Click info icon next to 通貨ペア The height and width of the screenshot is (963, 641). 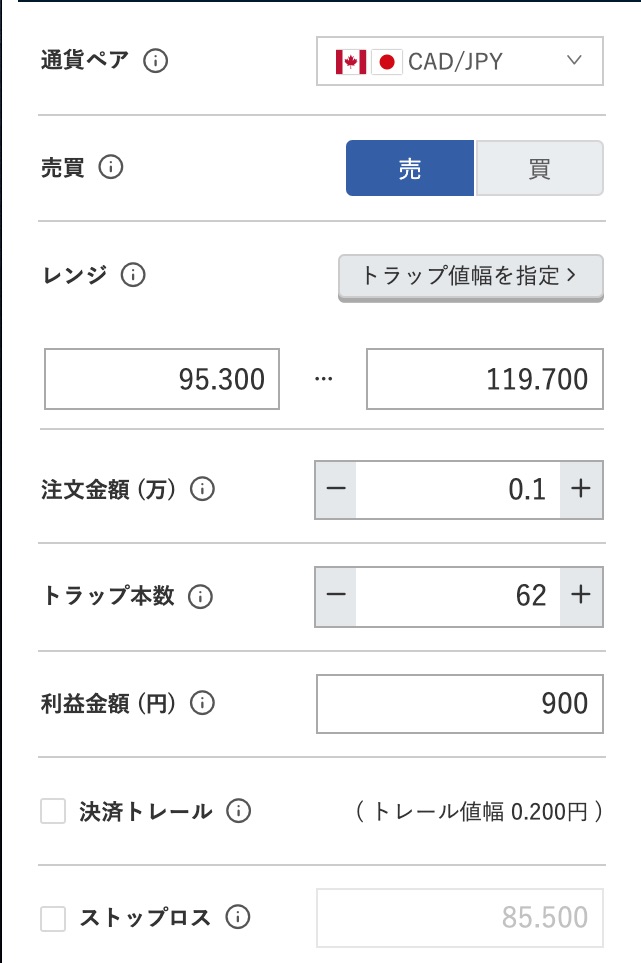(156, 60)
